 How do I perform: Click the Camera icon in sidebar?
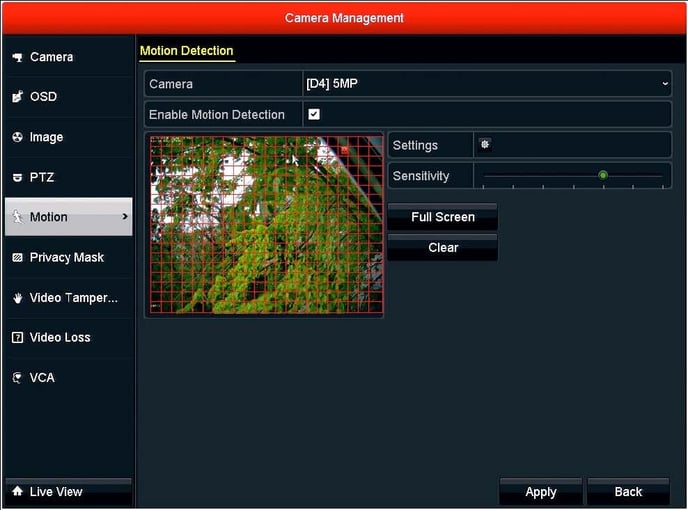click(17, 58)
